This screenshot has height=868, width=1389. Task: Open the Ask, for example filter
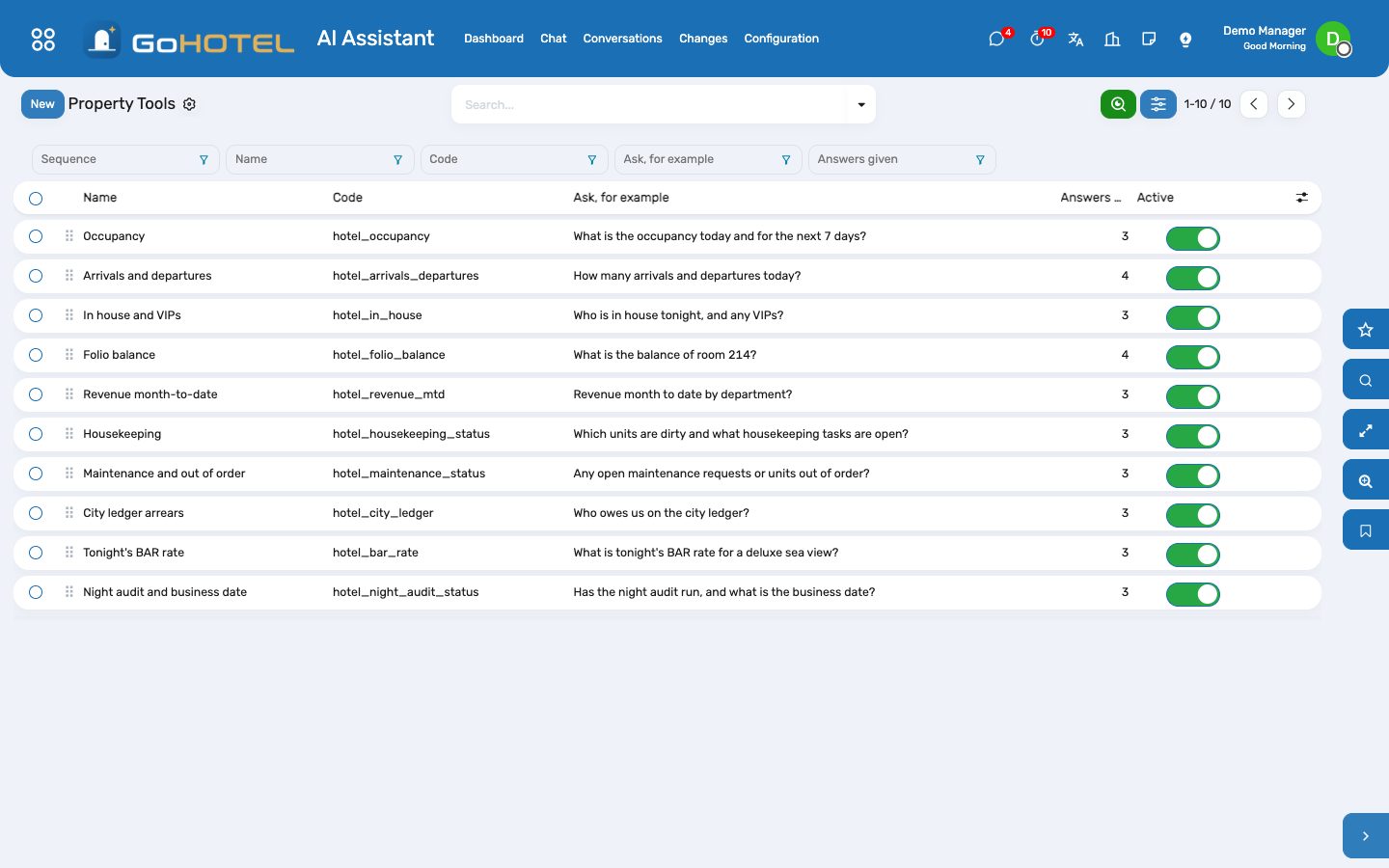[x=708, y=159]
